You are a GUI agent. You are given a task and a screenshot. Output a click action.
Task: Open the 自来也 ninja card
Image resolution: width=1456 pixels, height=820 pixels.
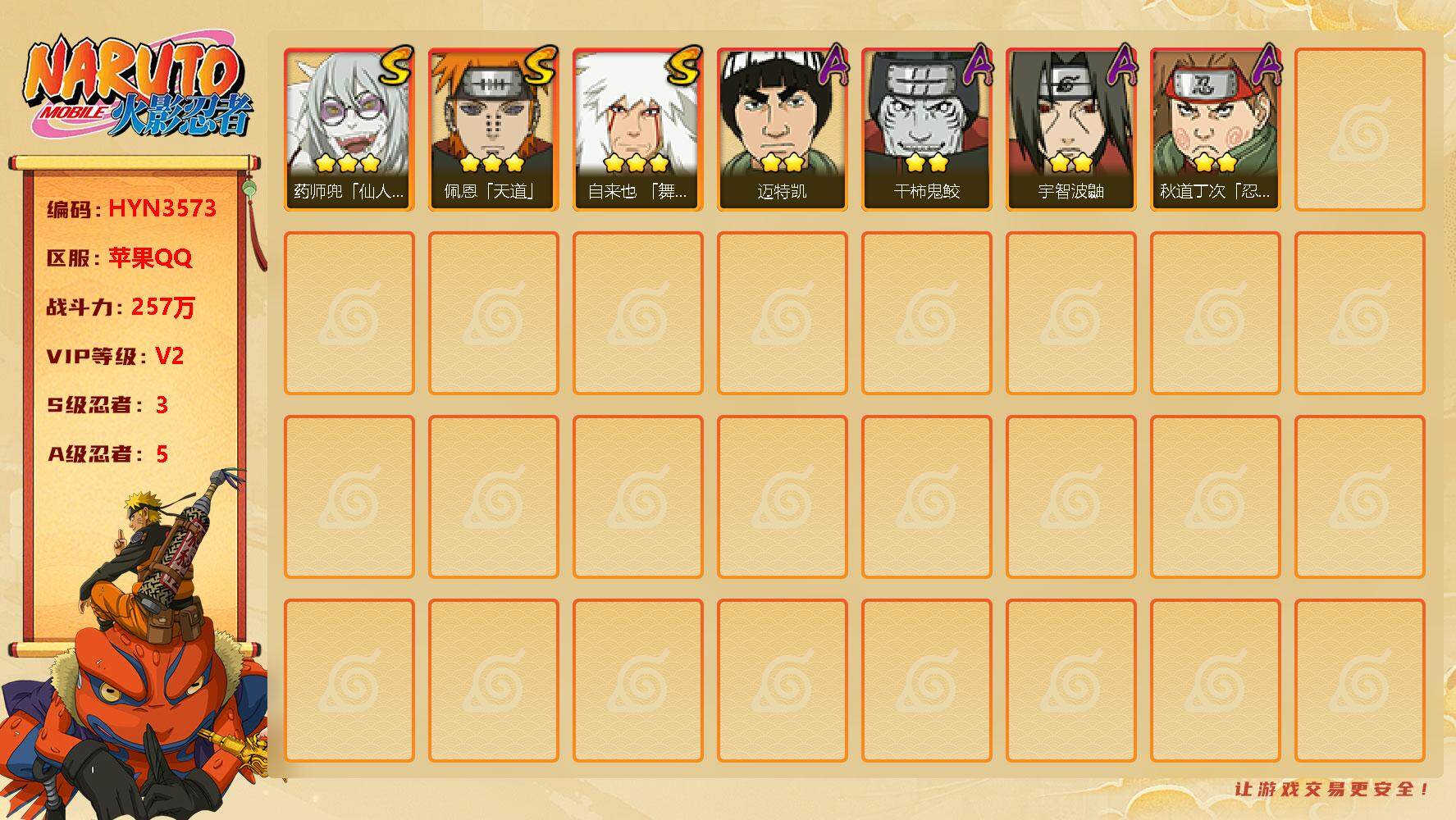(x=637, y=130)
